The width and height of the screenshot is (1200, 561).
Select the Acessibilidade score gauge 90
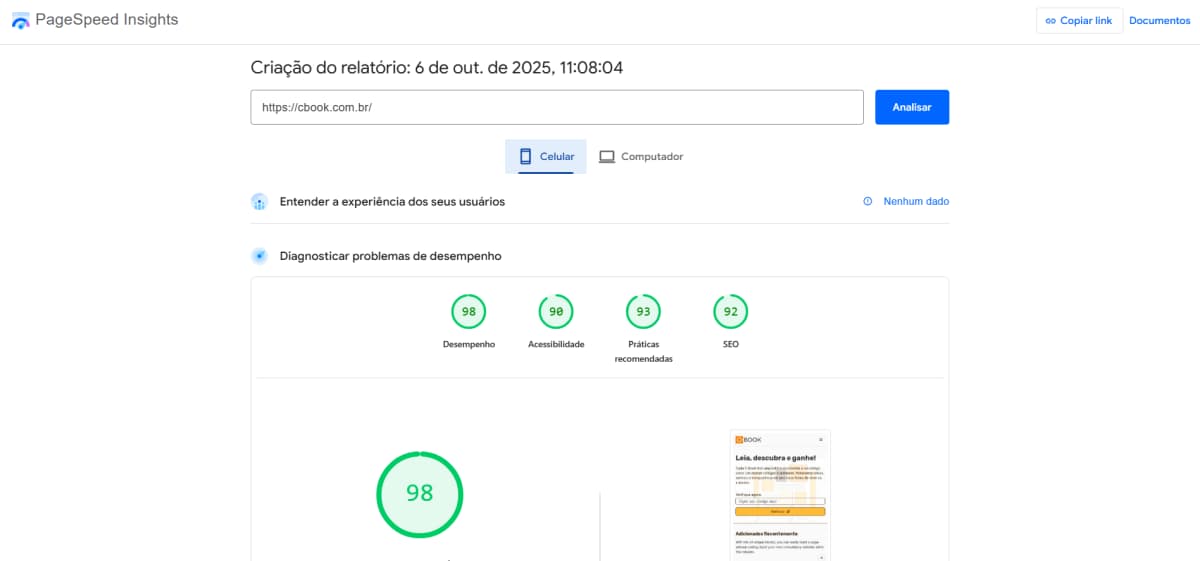coord(556,312)
